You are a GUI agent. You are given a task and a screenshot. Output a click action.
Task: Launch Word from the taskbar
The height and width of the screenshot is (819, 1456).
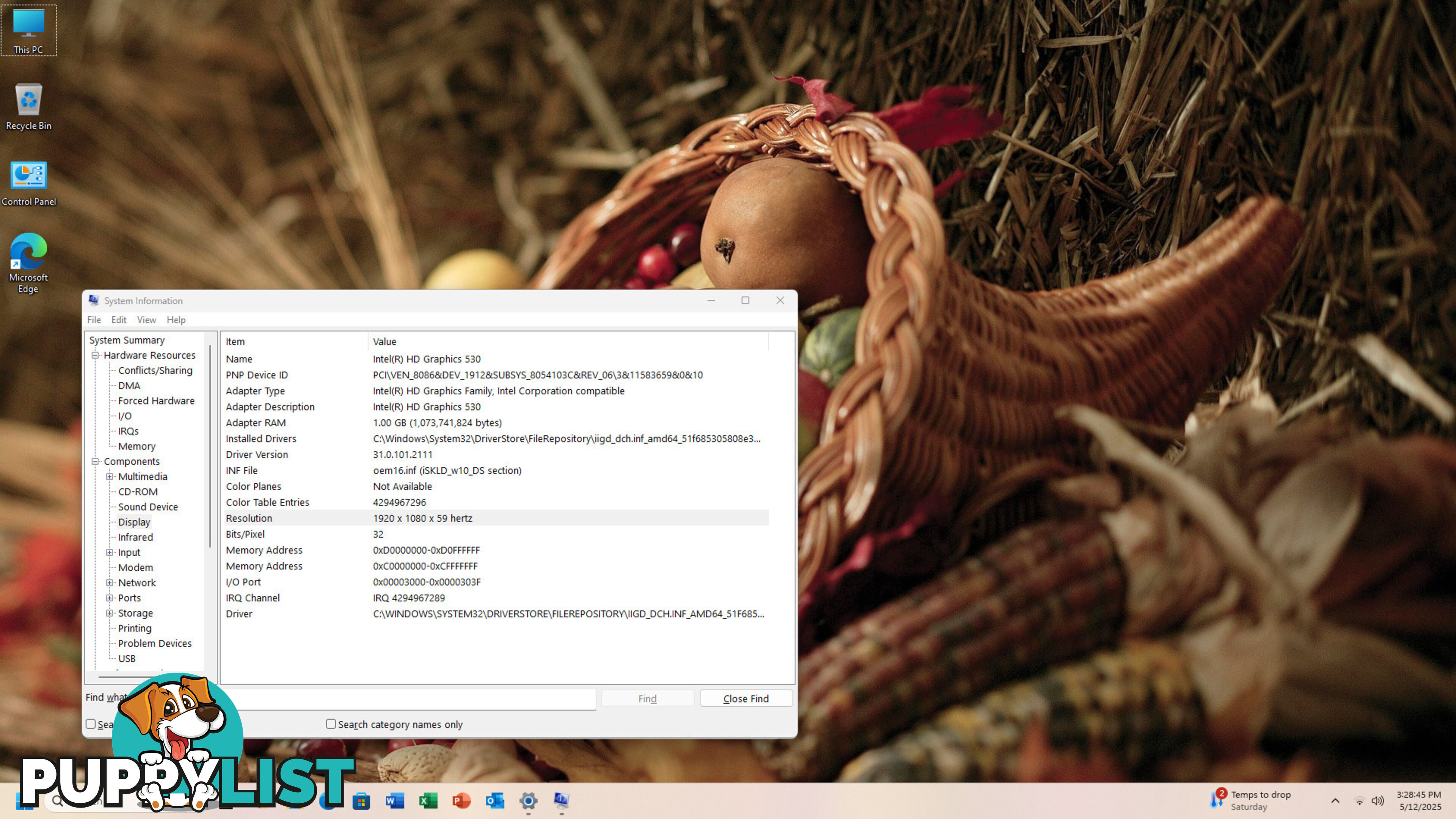(394, 801)
